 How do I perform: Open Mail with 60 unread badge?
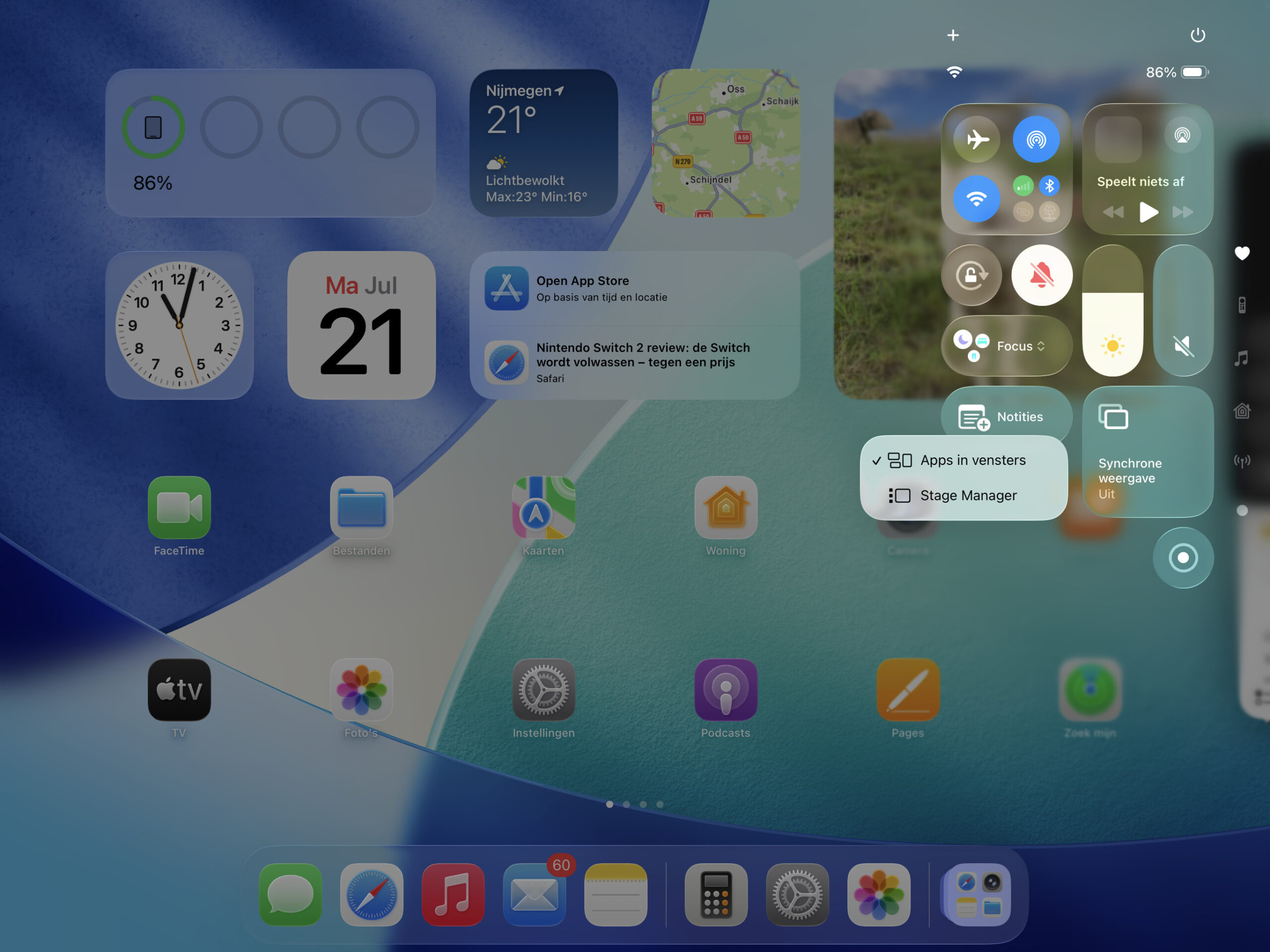pyautogui.click(x=533, y=894)
